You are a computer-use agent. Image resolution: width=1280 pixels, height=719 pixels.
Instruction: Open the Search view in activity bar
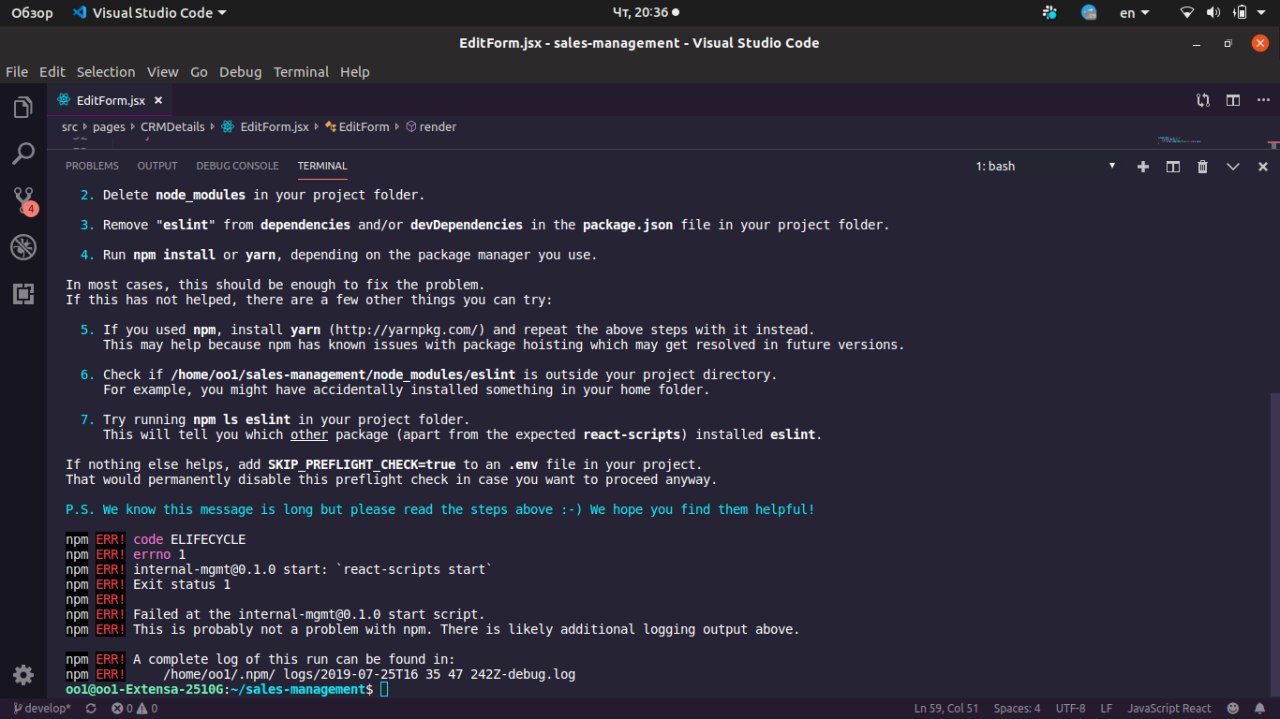[23, 154]
